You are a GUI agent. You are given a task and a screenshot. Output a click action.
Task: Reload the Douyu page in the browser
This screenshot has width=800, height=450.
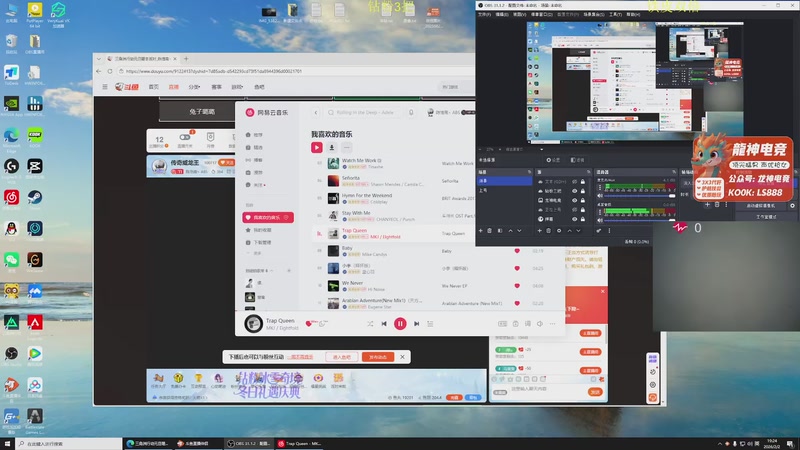click(x=110, y=71)
